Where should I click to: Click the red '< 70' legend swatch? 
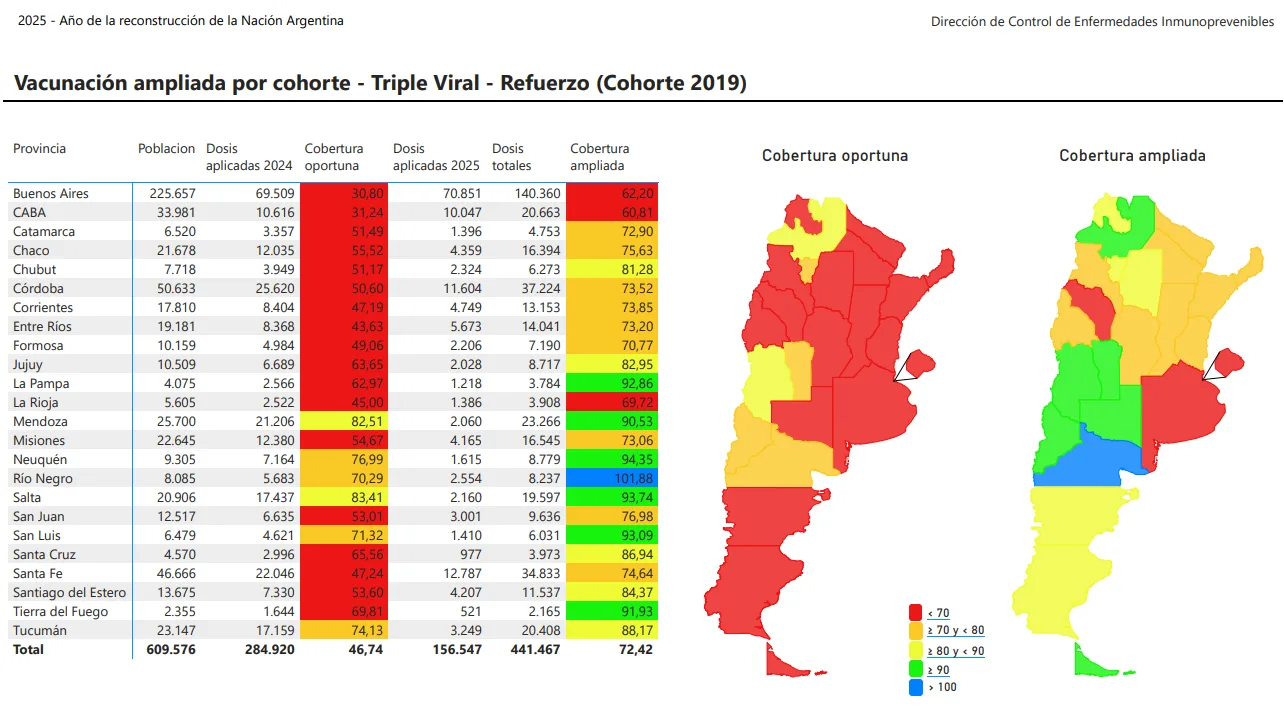click(915, 612)
